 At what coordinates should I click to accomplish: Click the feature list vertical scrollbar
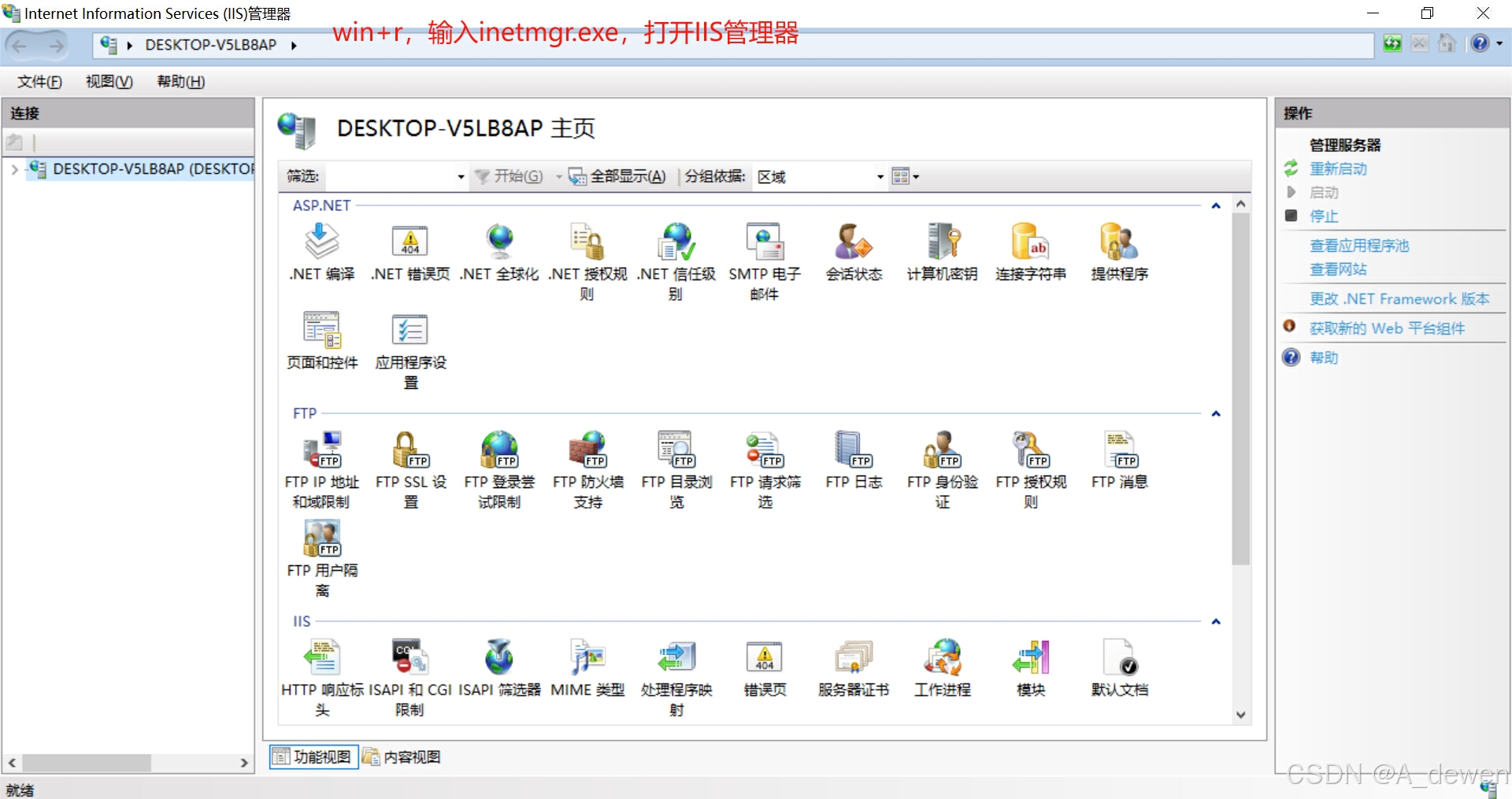pyautogui.click(x=1240, y=389)
